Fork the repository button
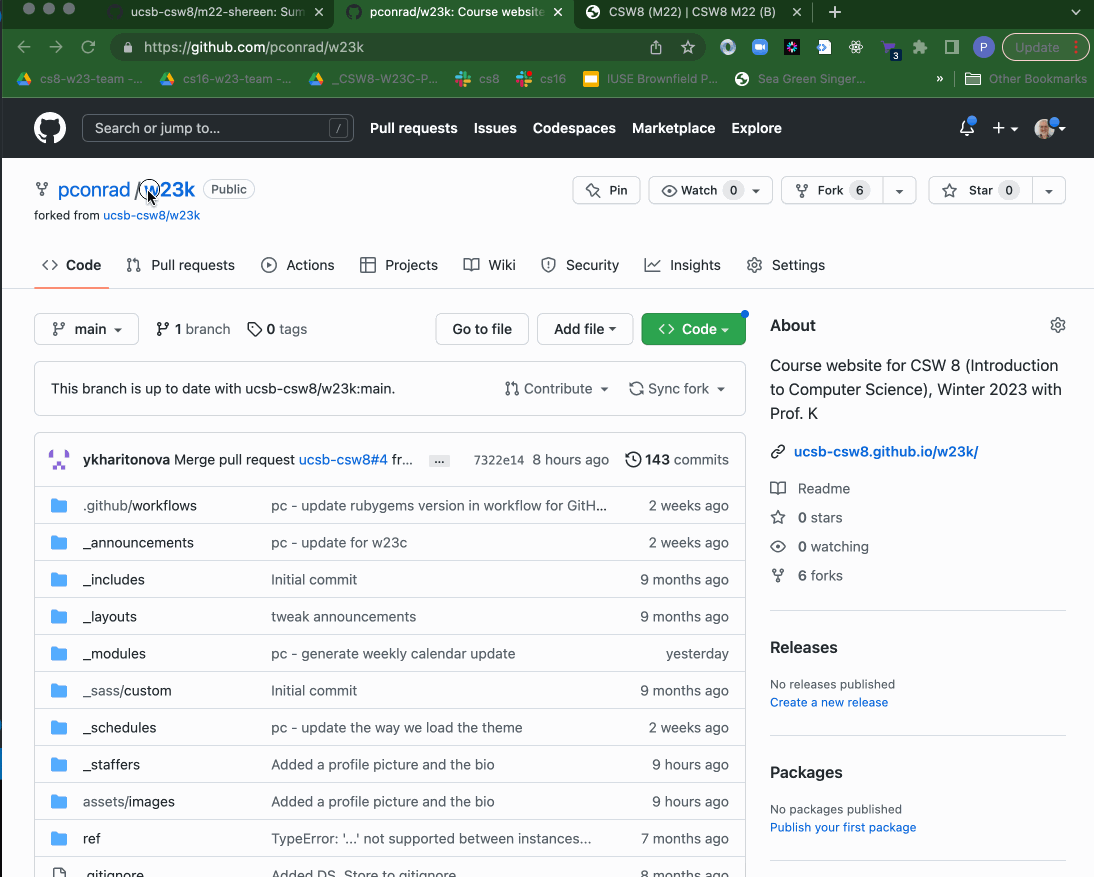Viewport: 1094px width, 877px height. coord(832,190)
